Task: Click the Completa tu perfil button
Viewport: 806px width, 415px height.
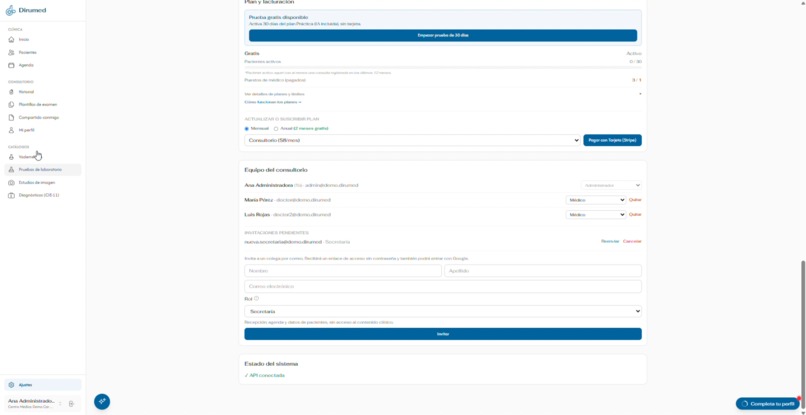Action: (x=768, y=404)
